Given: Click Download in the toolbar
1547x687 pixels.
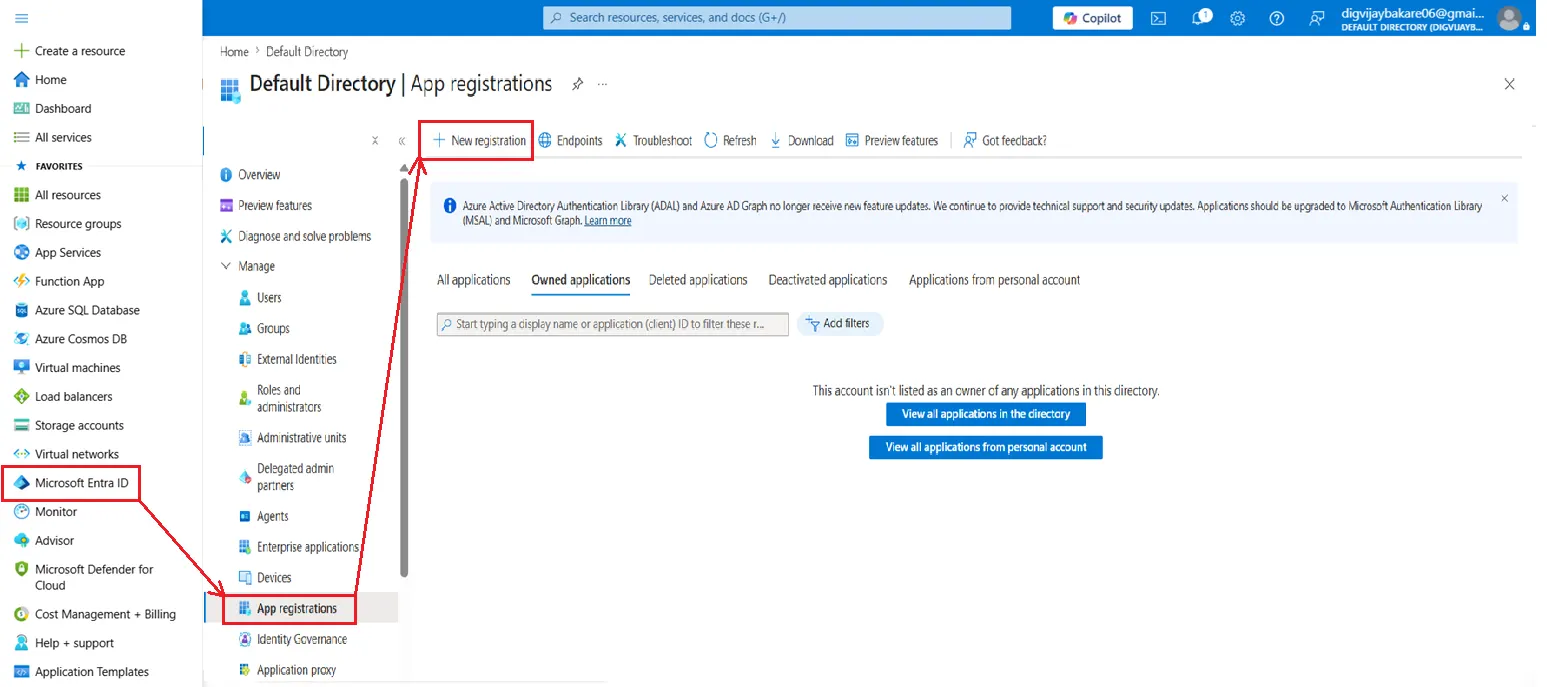Looking at the screenshot, I should pyautogui.click(x=801, y=141).
